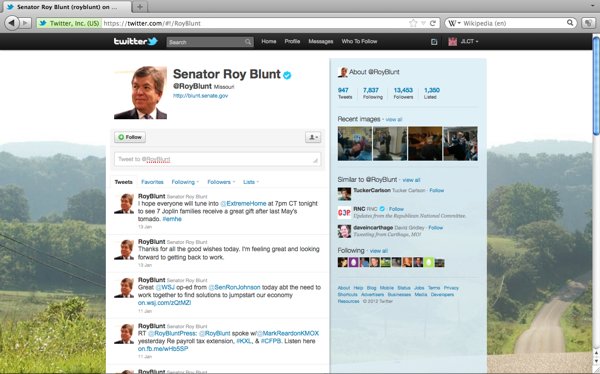Click the verified badge next to name
Screen dimensions: 600x374
(x=287, y=75)
